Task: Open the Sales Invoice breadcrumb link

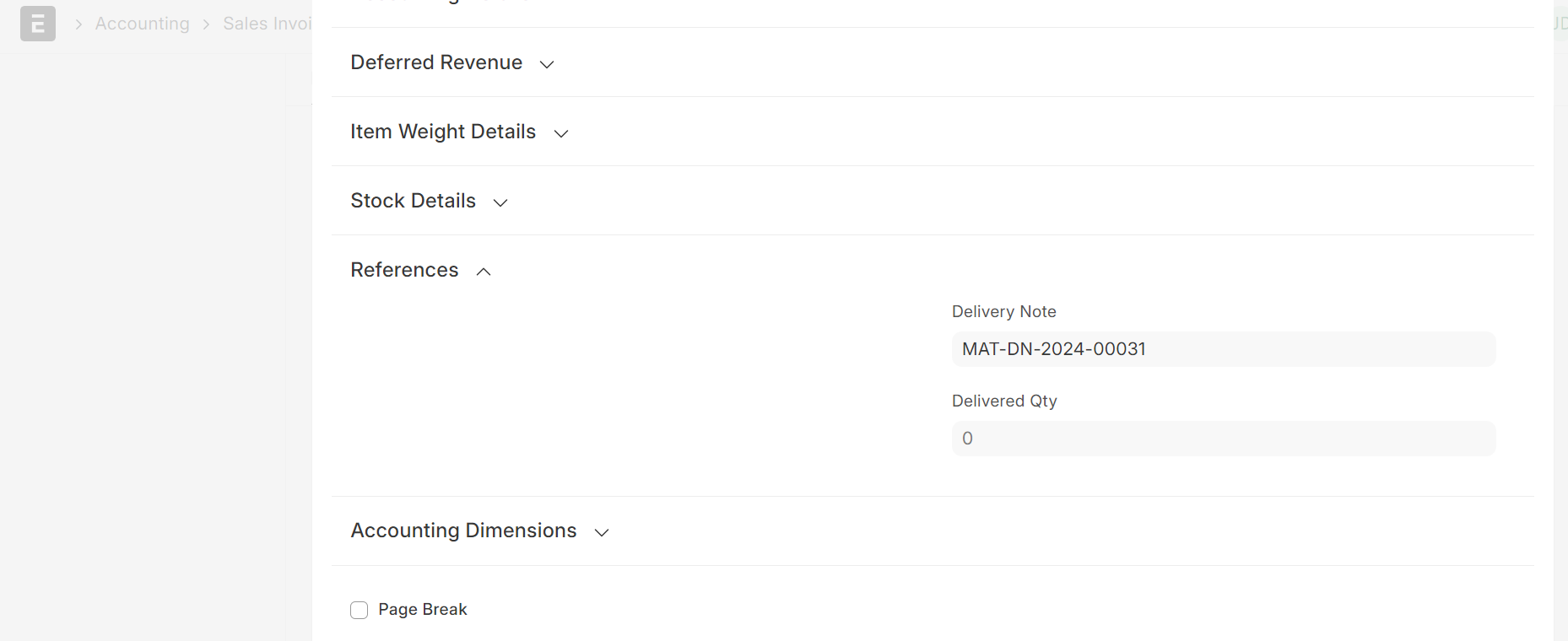Action: 268,24
